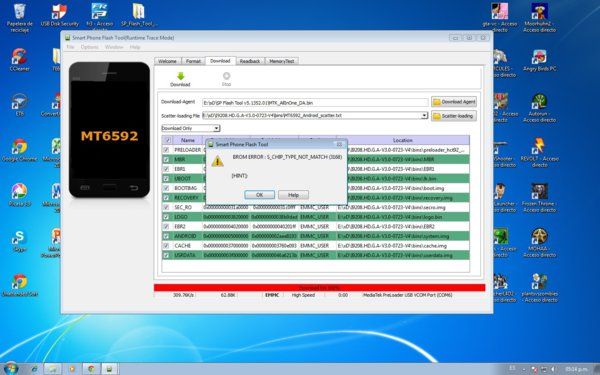
Task: Open Windows Explorer from taskbar
Action: point(52,369)
